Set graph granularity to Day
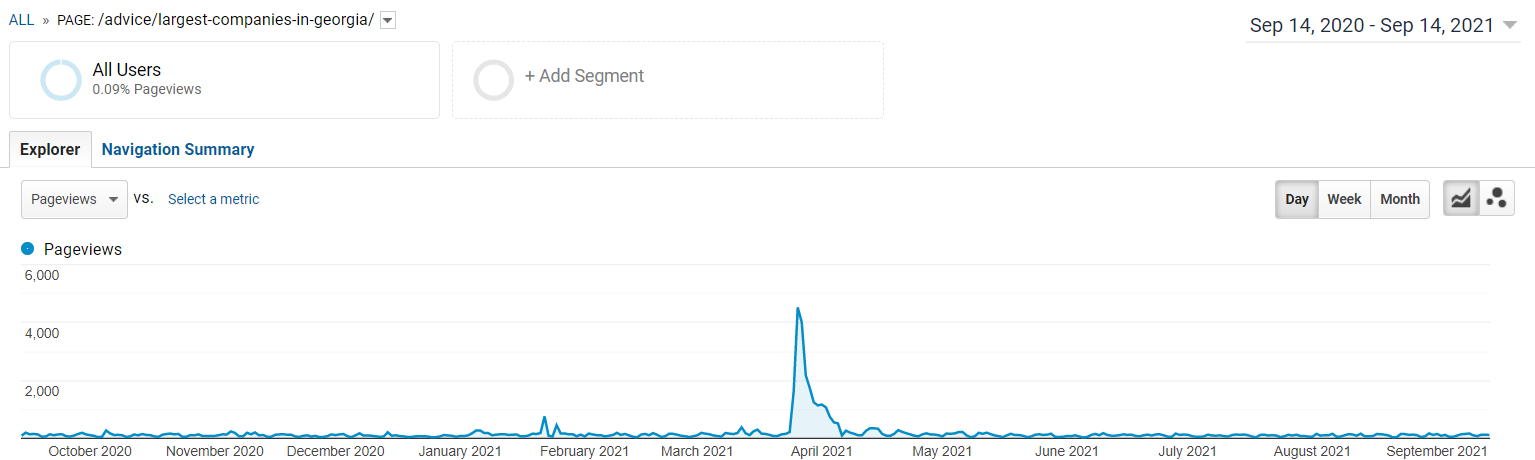1535x460 pixels. click(x=1297, y=199)
